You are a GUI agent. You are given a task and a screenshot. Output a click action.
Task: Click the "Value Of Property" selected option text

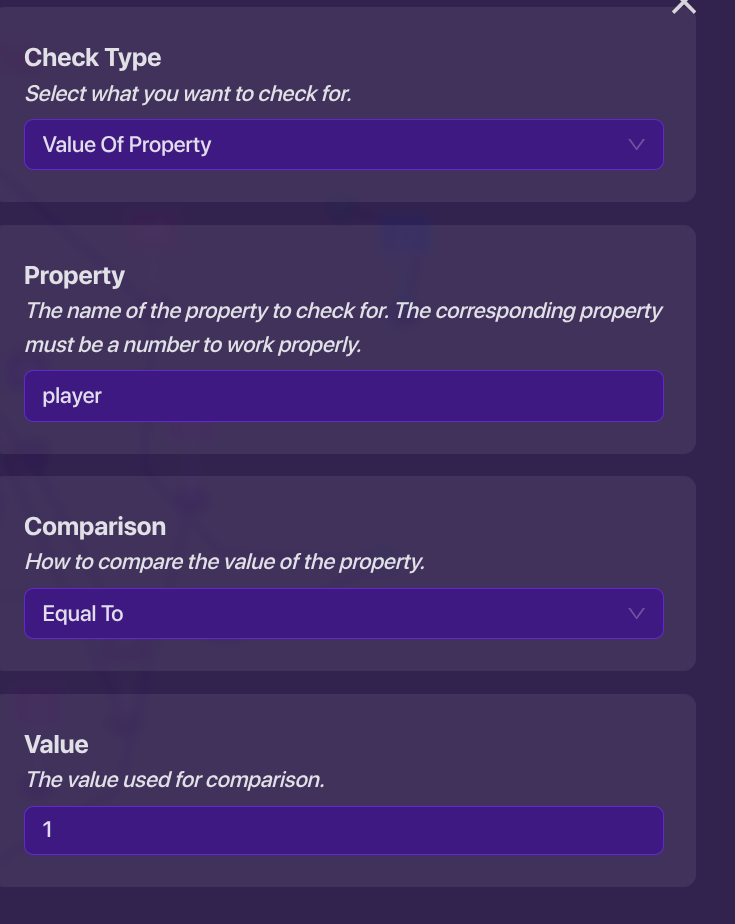click(x=127, y=145)
